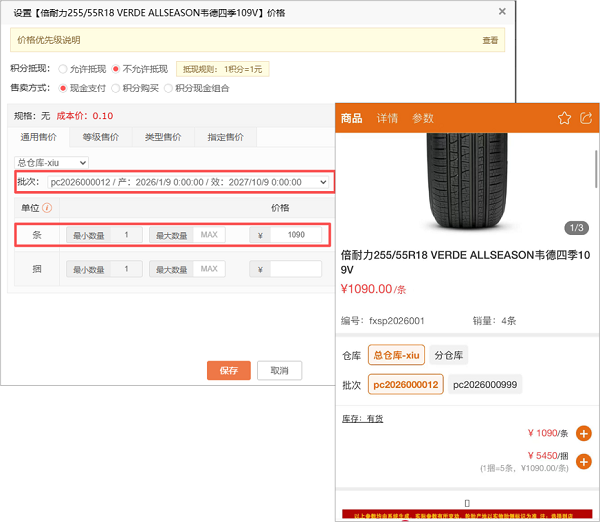Select batch pc2026000999 in product panel
The image size is (600, 522).
click(x=485, y=385)
